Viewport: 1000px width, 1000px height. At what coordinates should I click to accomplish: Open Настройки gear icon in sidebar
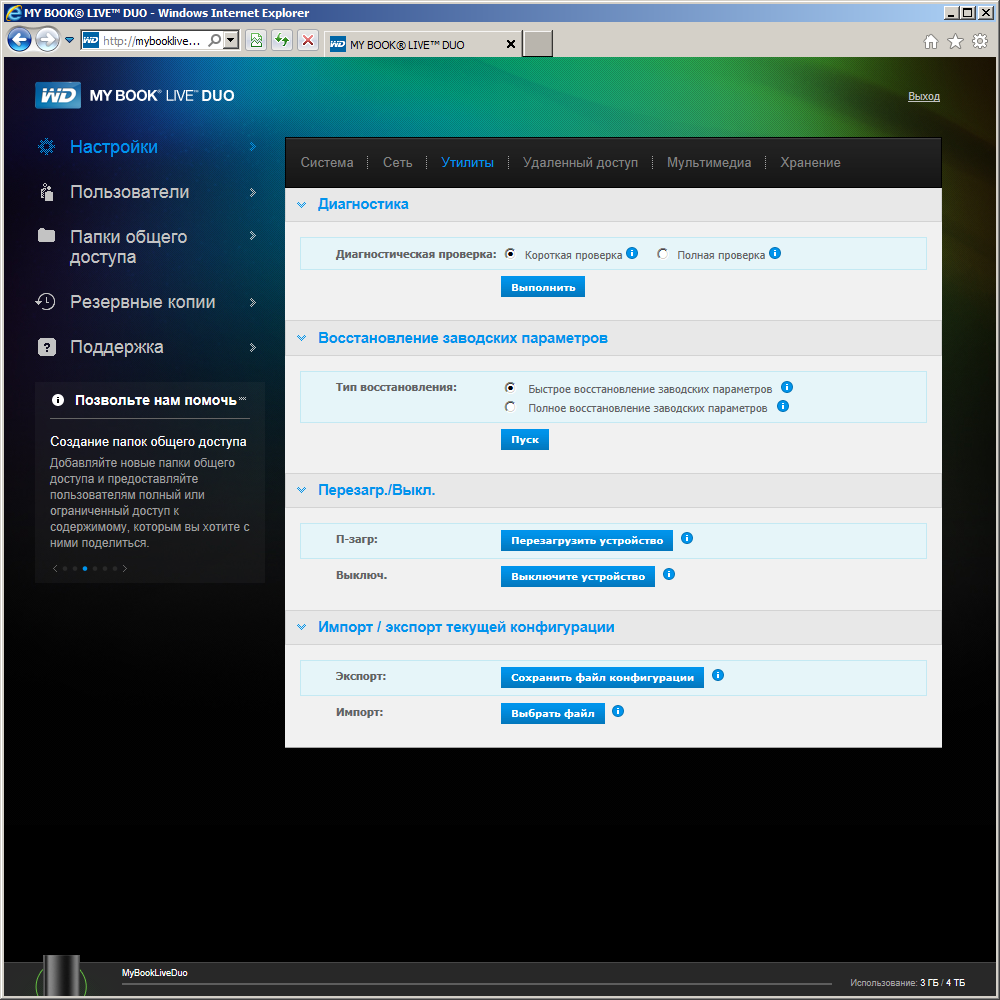pyautogui.click(x=47, y=147)
